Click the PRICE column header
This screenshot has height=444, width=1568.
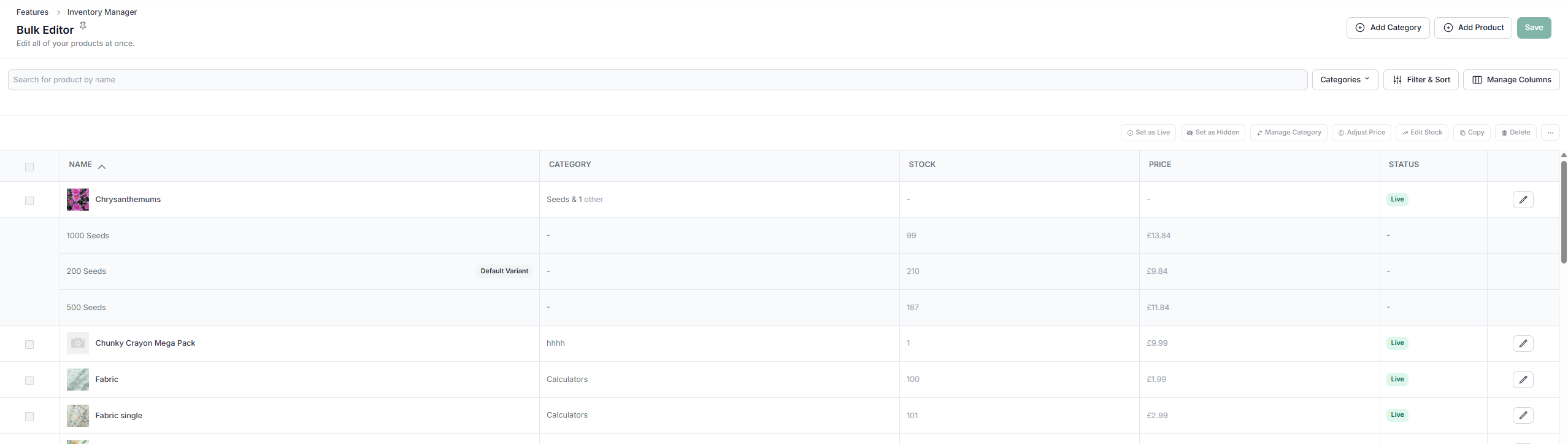click(x=1160, y=165)
